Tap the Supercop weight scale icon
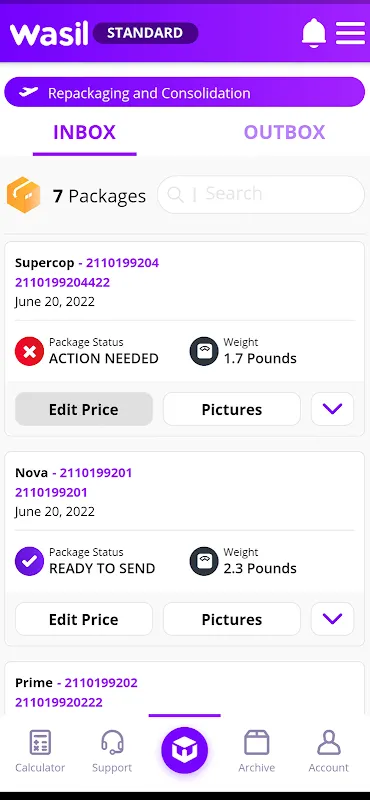Image resolution: width=370 pixels, height=800 pixels. pyautogui.click(x=204, y=352)
